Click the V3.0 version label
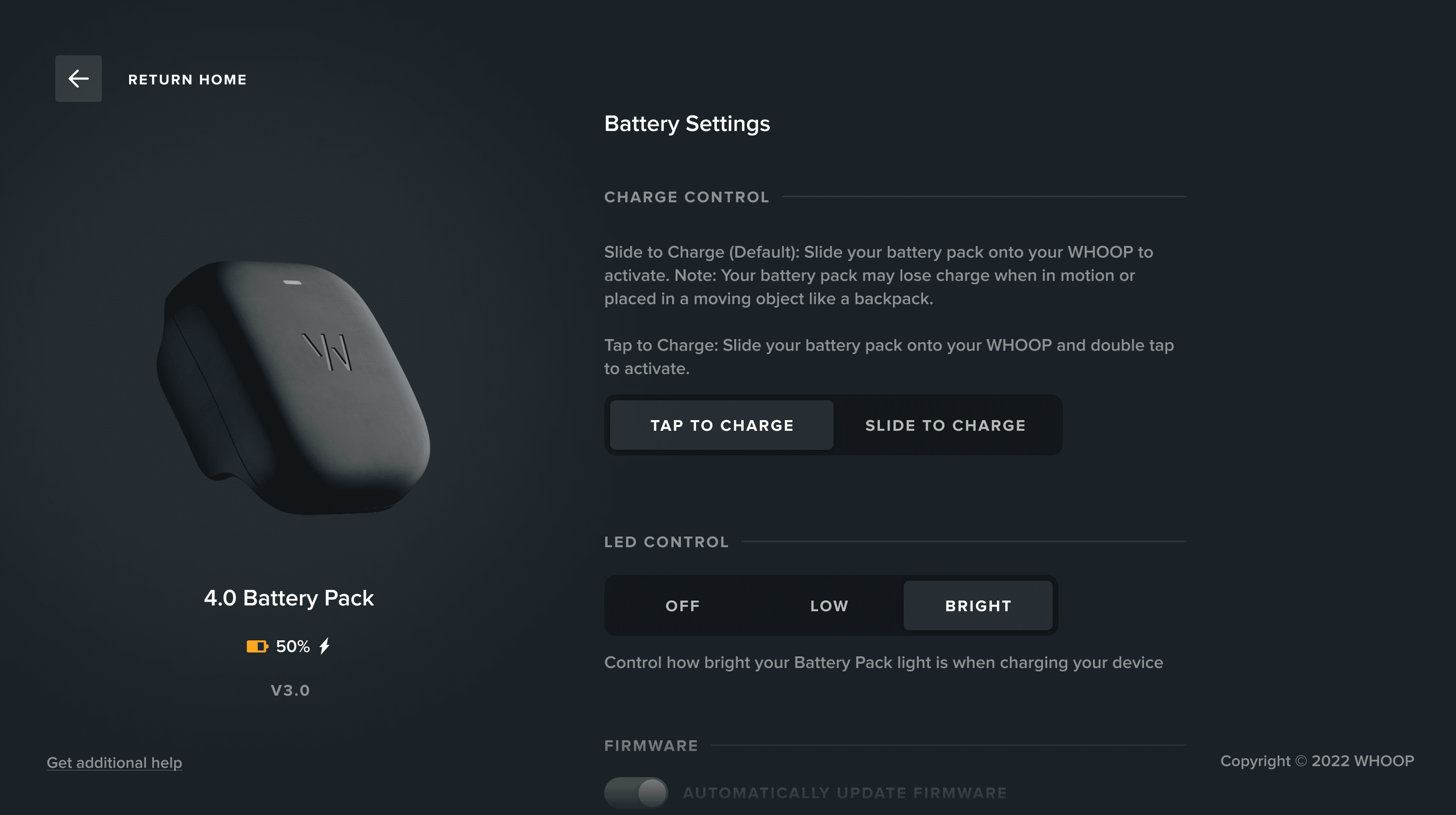This screenshot has width=1456, height=815. [x=290, y=689]
